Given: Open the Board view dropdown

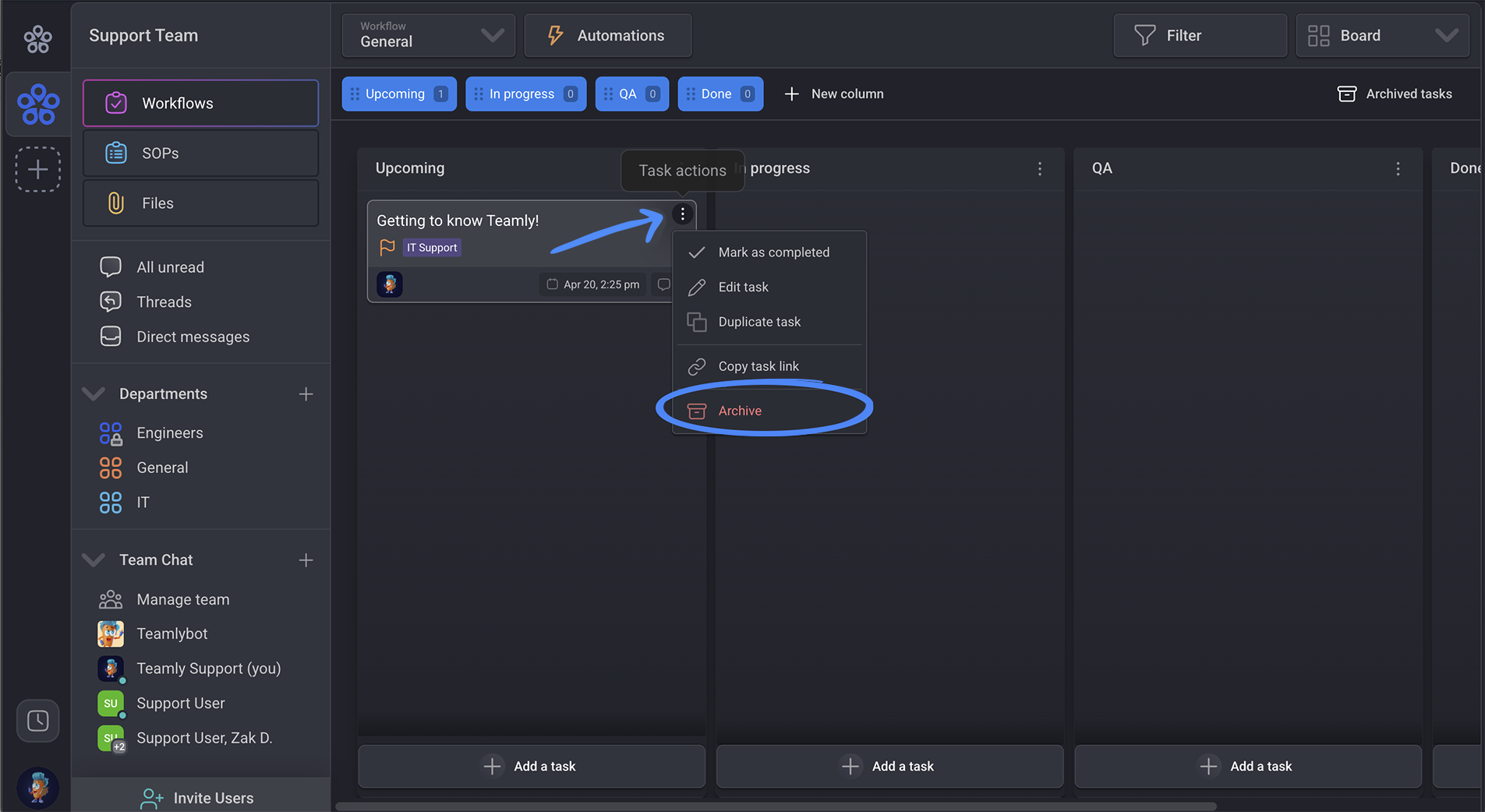Looking at the screenshot, I should (x=1383, y=35).
